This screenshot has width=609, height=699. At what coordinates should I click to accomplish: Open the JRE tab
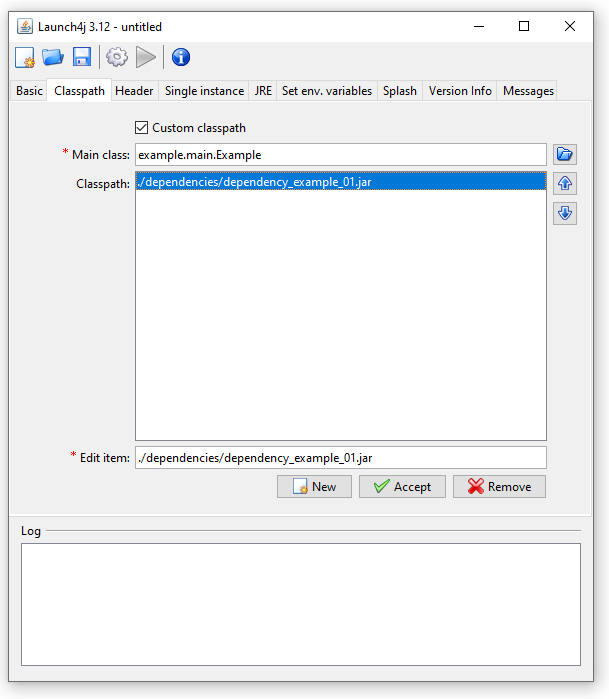[x=263, y=91]
